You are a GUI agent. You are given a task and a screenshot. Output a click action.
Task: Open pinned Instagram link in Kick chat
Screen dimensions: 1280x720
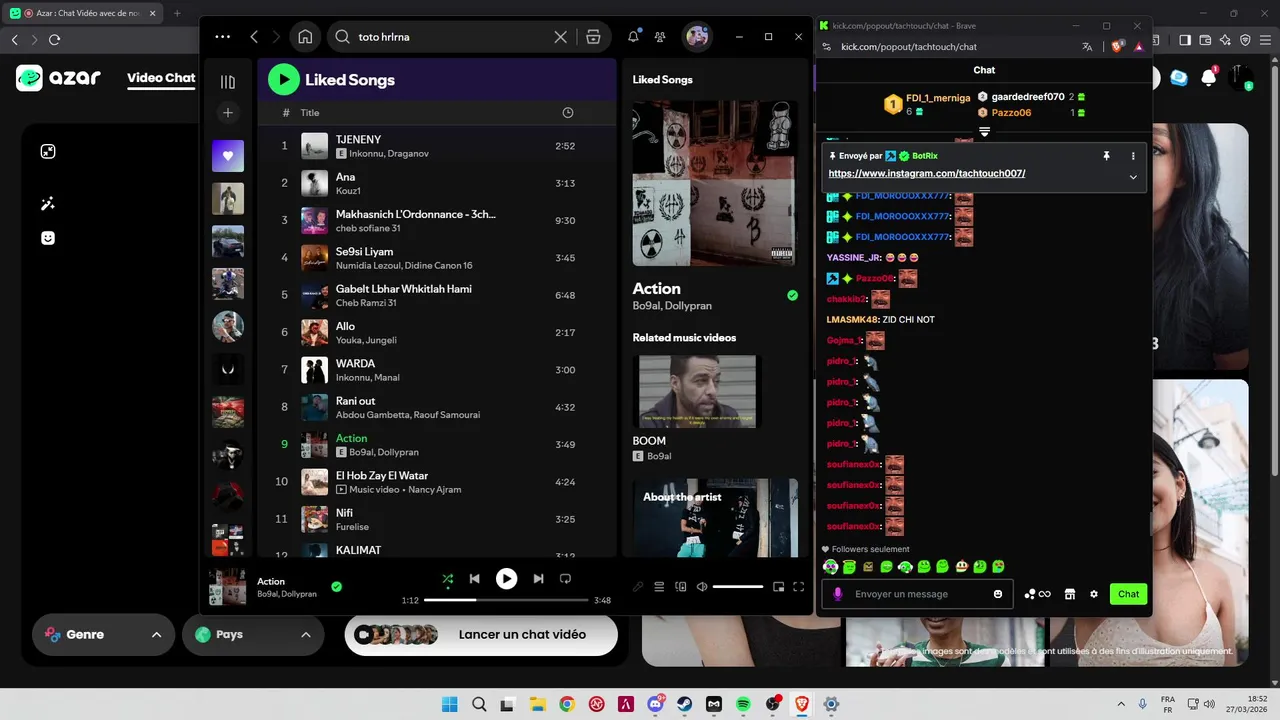pos(927,173)
